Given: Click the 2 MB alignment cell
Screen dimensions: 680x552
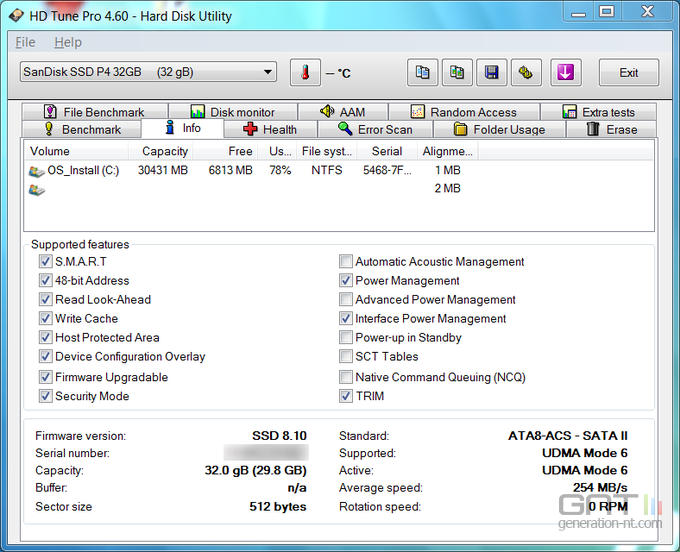Looking at the screenshot, I should 447,188.
